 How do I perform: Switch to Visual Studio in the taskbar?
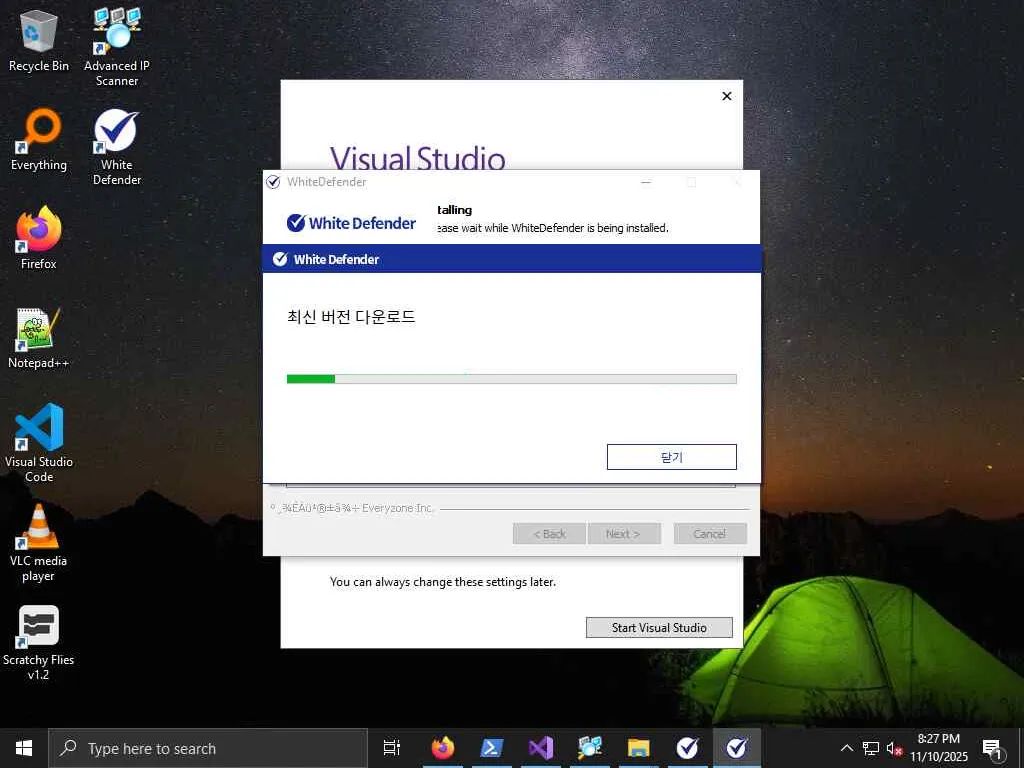point(541,748)
